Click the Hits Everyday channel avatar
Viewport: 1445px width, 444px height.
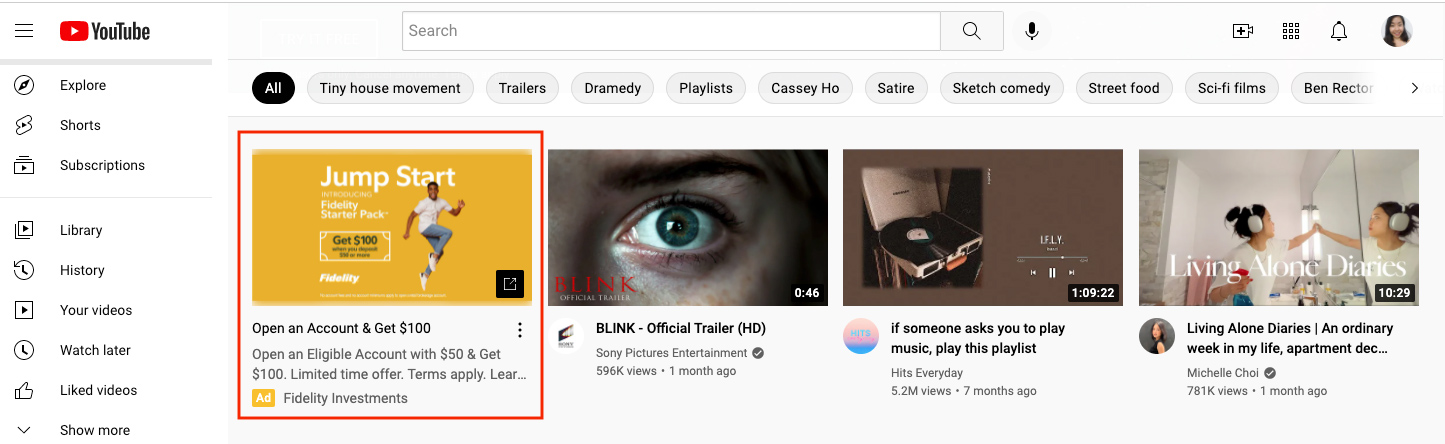(x=861, y=336)
